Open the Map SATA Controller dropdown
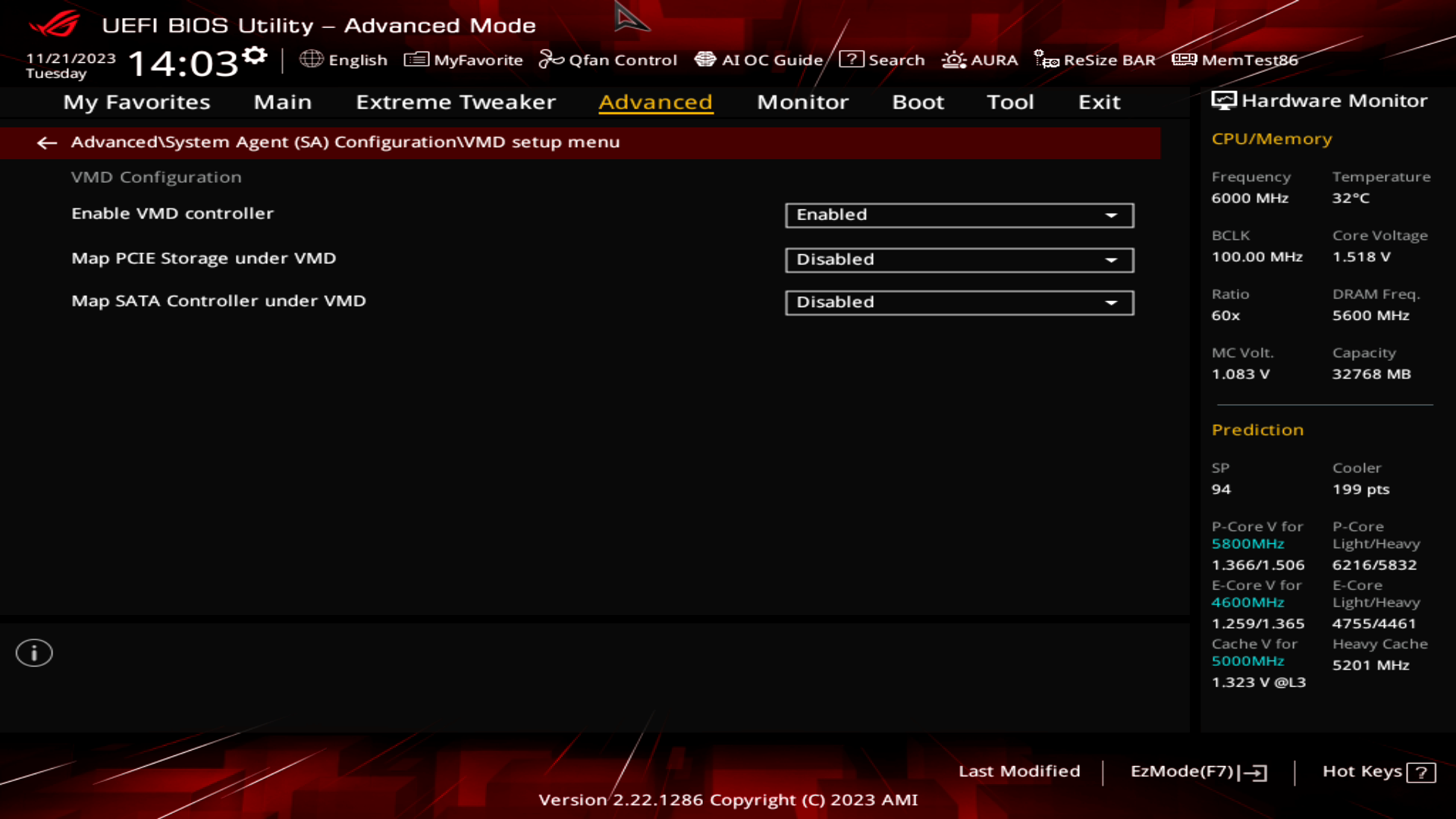 (x=1110, y=302)
